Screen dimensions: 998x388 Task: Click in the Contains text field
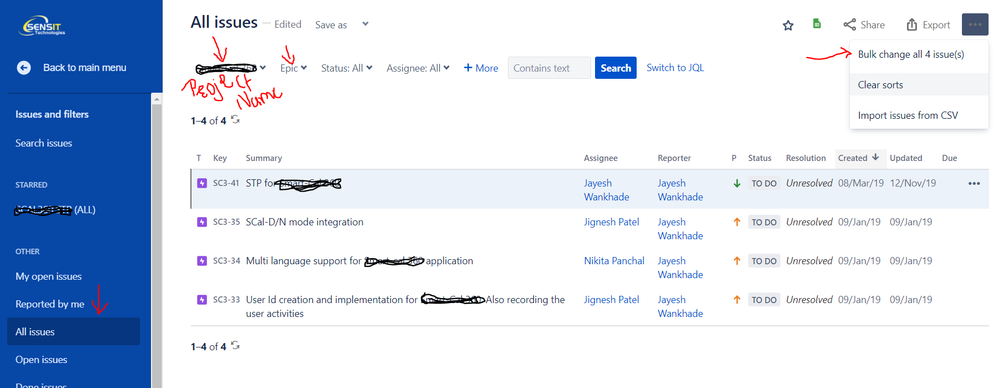[x=549, y=68]
